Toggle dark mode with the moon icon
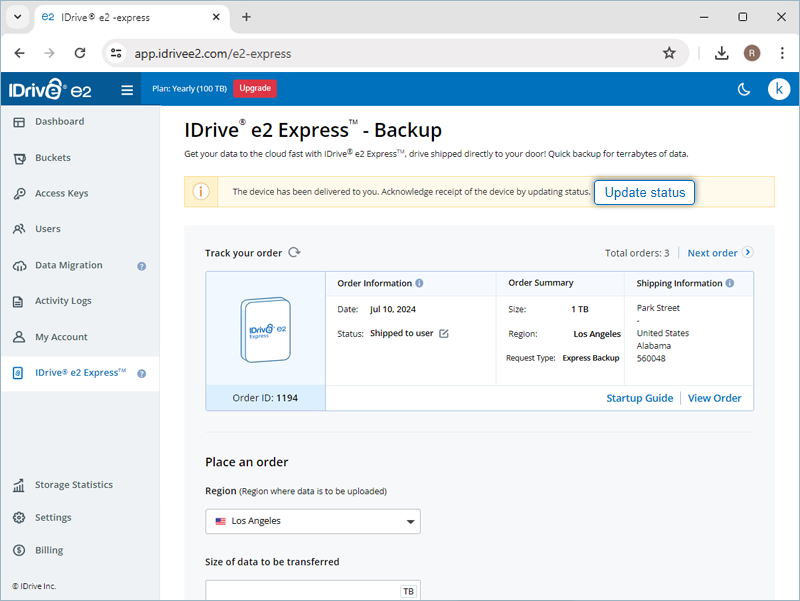The height and width of the screenshot is (601, 800). (x=744, y=90)
